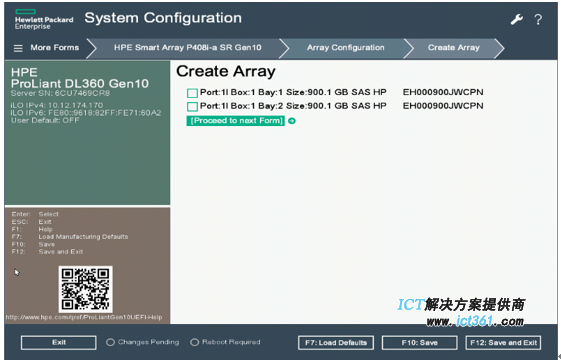Click F12: Save and Exit button
Image resolution: width=561 pixels, height=362 pixels.
tap(503, 343)
